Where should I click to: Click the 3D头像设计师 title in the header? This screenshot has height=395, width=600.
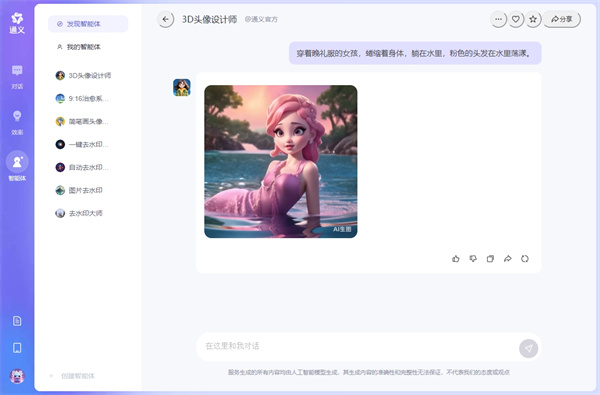pyautogui.click(x=209, y=19)
